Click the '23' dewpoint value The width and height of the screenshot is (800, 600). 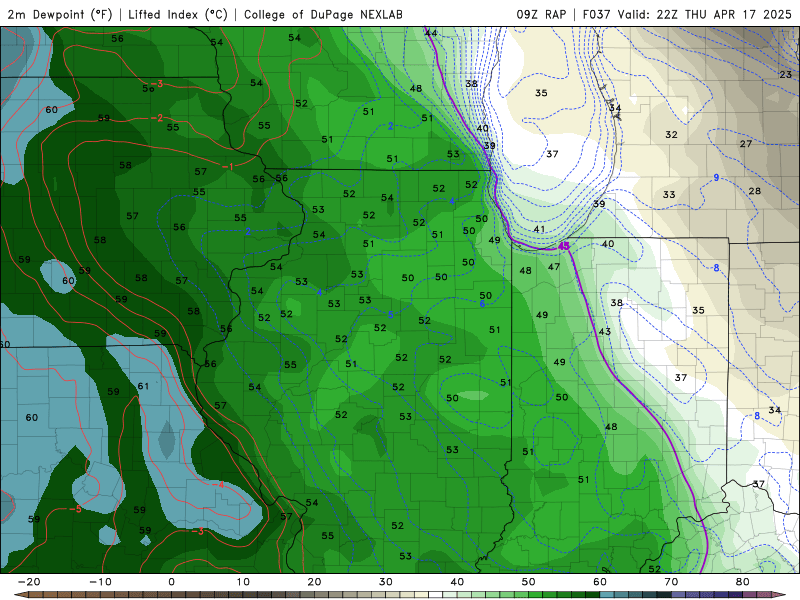point(786,74)
